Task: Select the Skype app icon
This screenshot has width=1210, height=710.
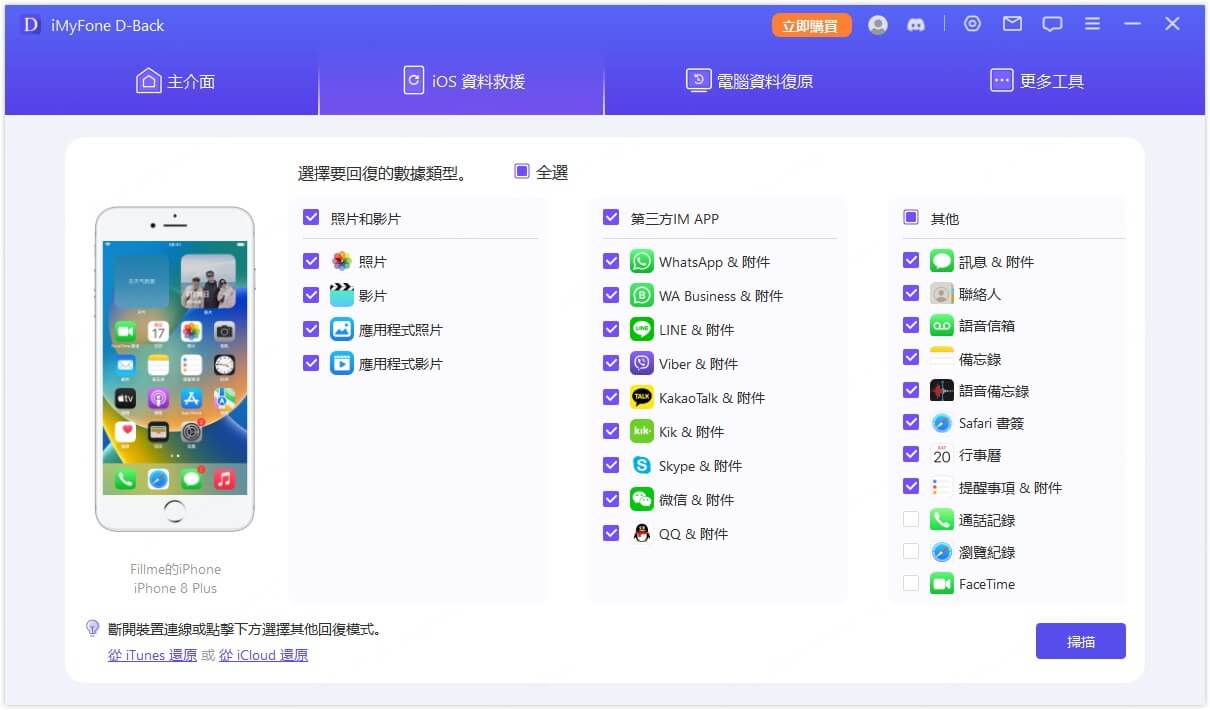Action: click(640, 465)
